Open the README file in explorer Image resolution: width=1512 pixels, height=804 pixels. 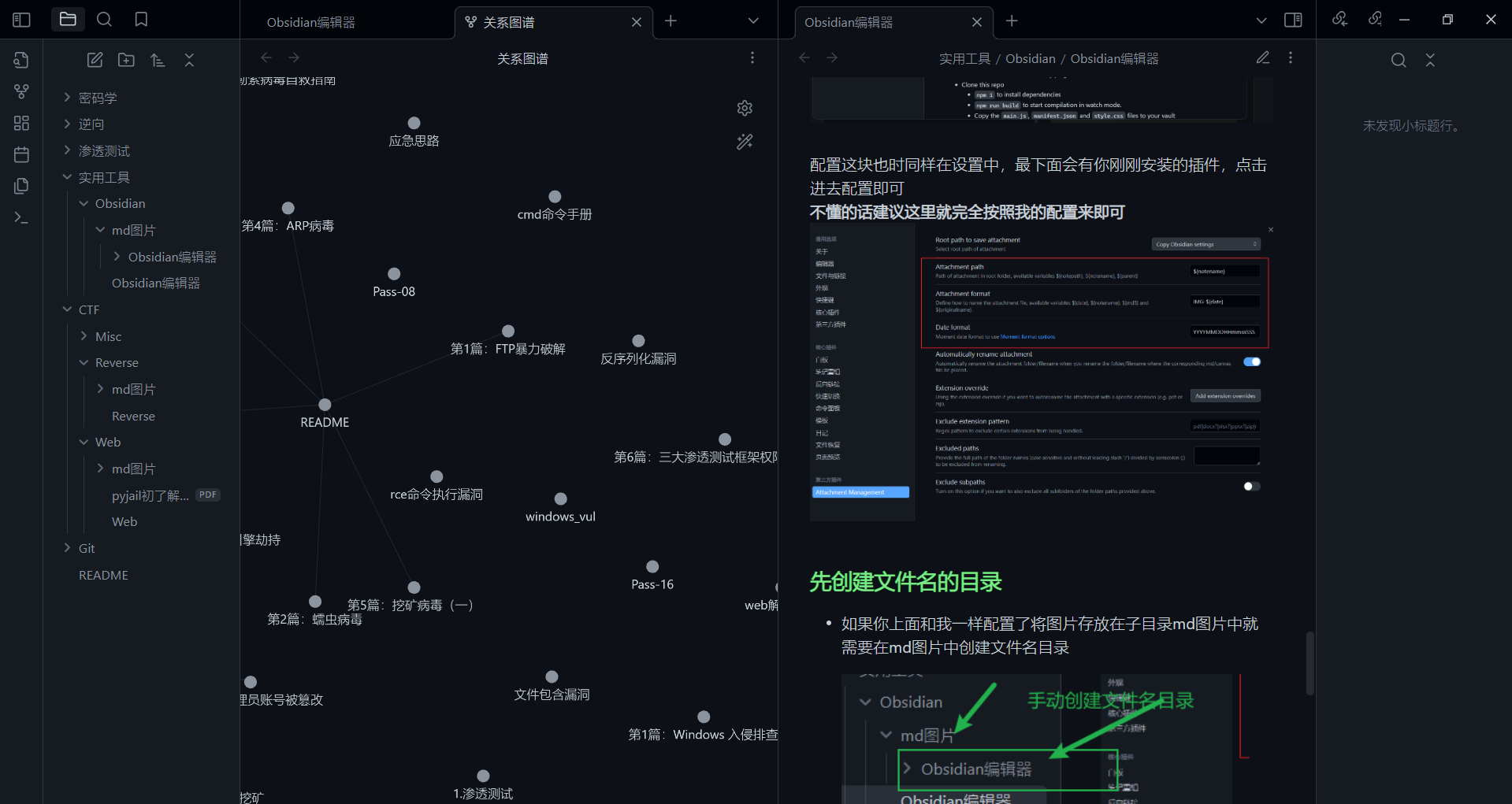coord(103,575)
